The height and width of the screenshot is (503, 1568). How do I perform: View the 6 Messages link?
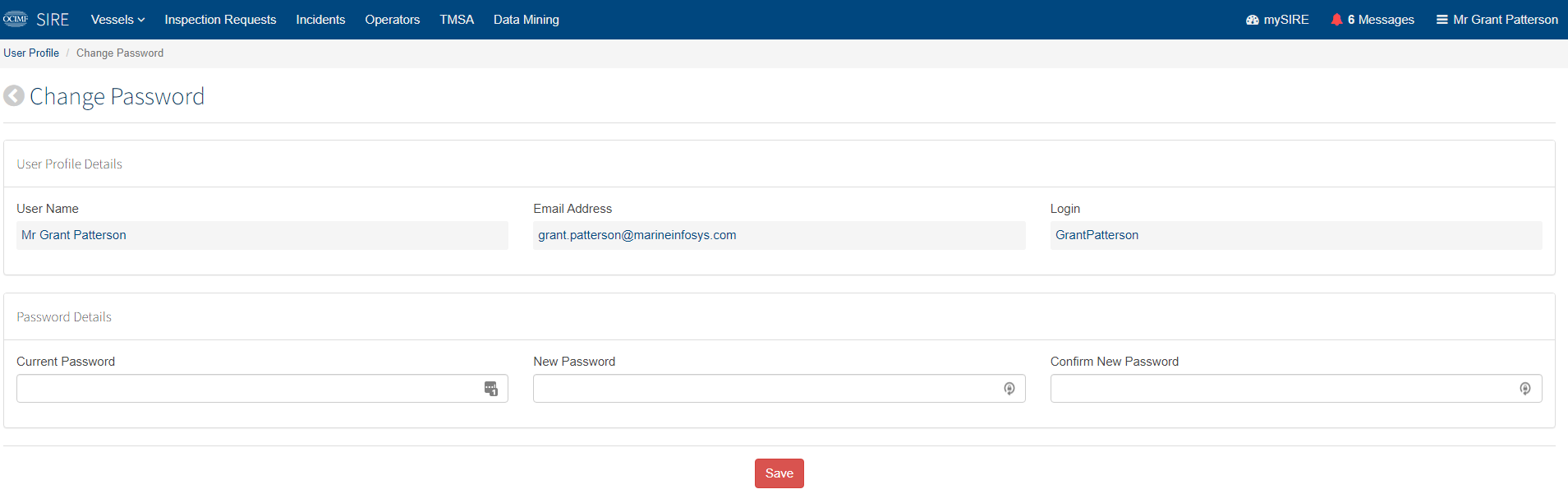click(x=1373, y=20)
